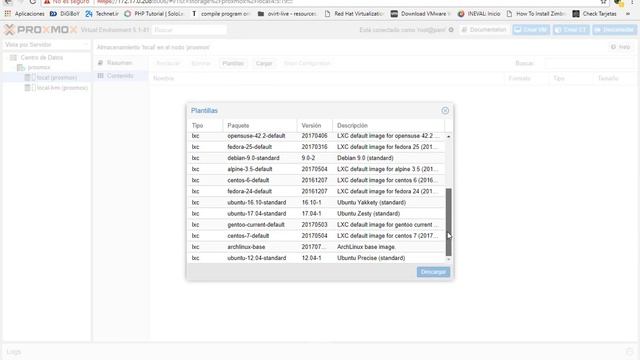Open the Download VMware bookmark
The height and width of the screenshot is (360, 640).
point(420,14)
